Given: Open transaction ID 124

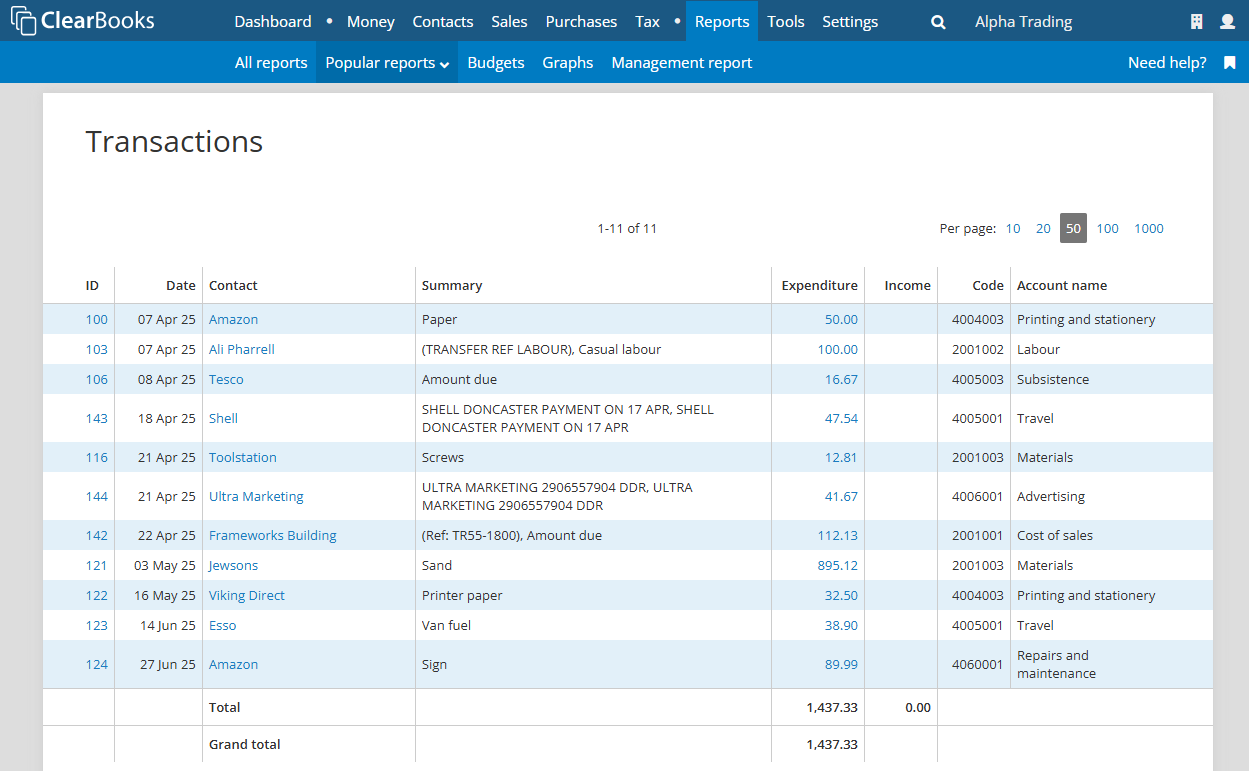Looking at the screenshot, I should [96, 665].
